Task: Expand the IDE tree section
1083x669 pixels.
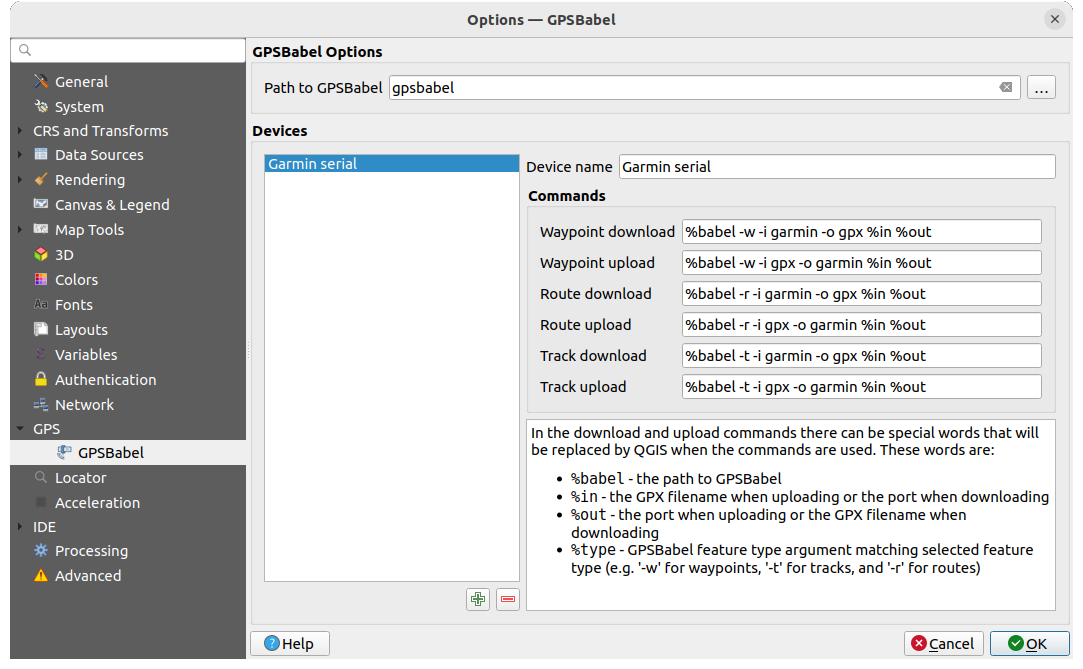Action: coord(21,527)
